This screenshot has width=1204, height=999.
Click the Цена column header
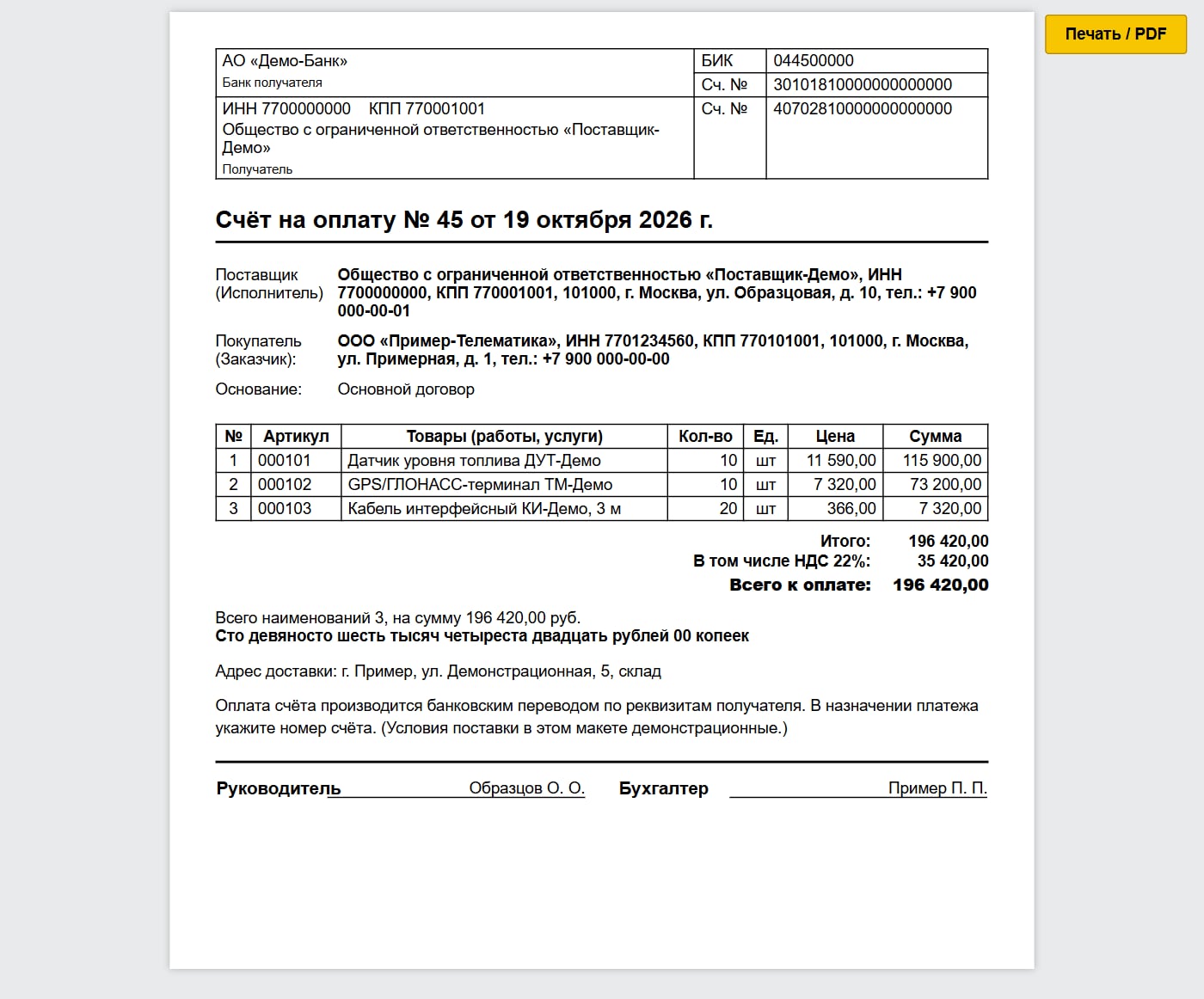tap(835, 437)
